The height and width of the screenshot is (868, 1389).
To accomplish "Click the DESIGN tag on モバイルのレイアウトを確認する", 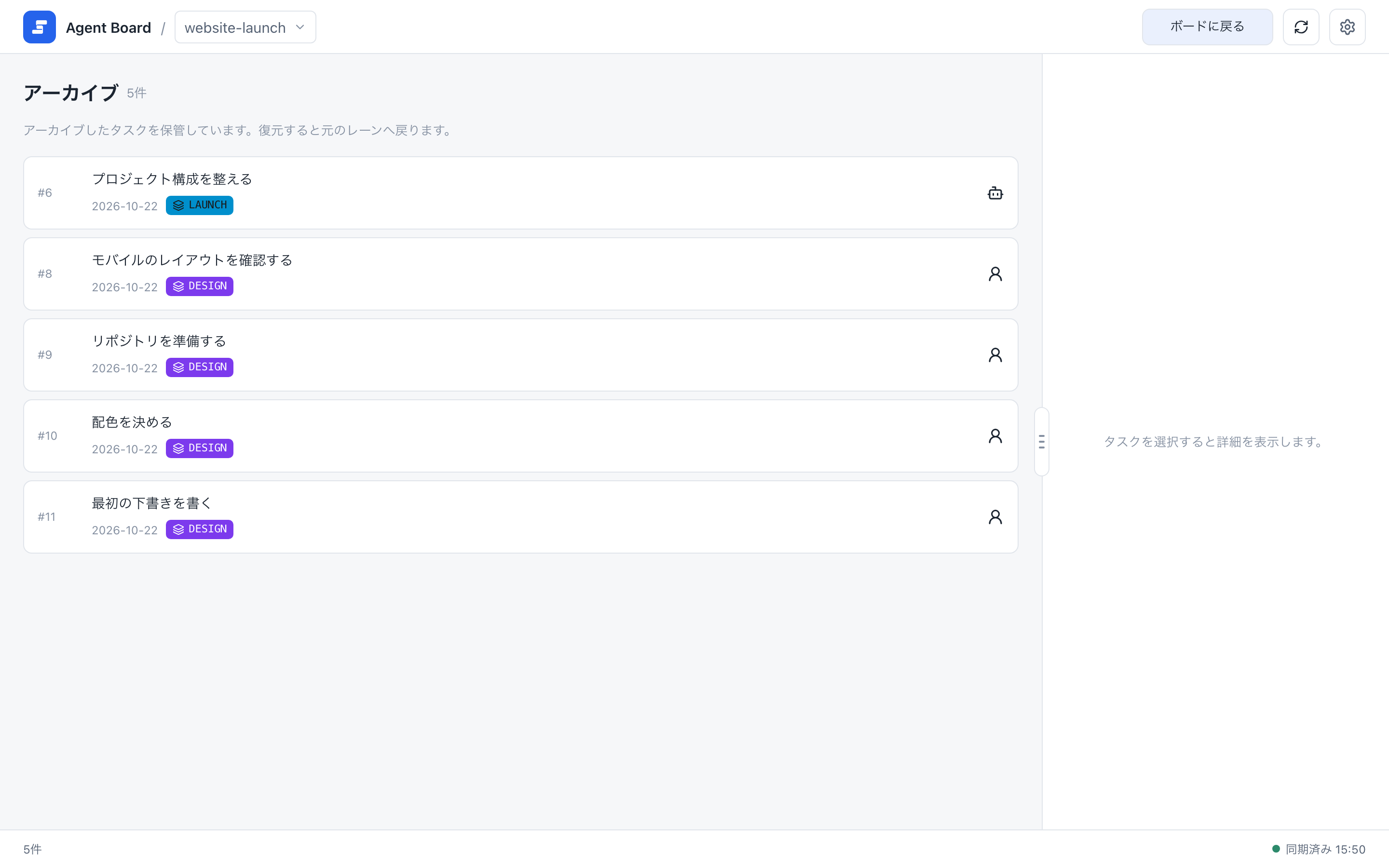I will 200,286.
